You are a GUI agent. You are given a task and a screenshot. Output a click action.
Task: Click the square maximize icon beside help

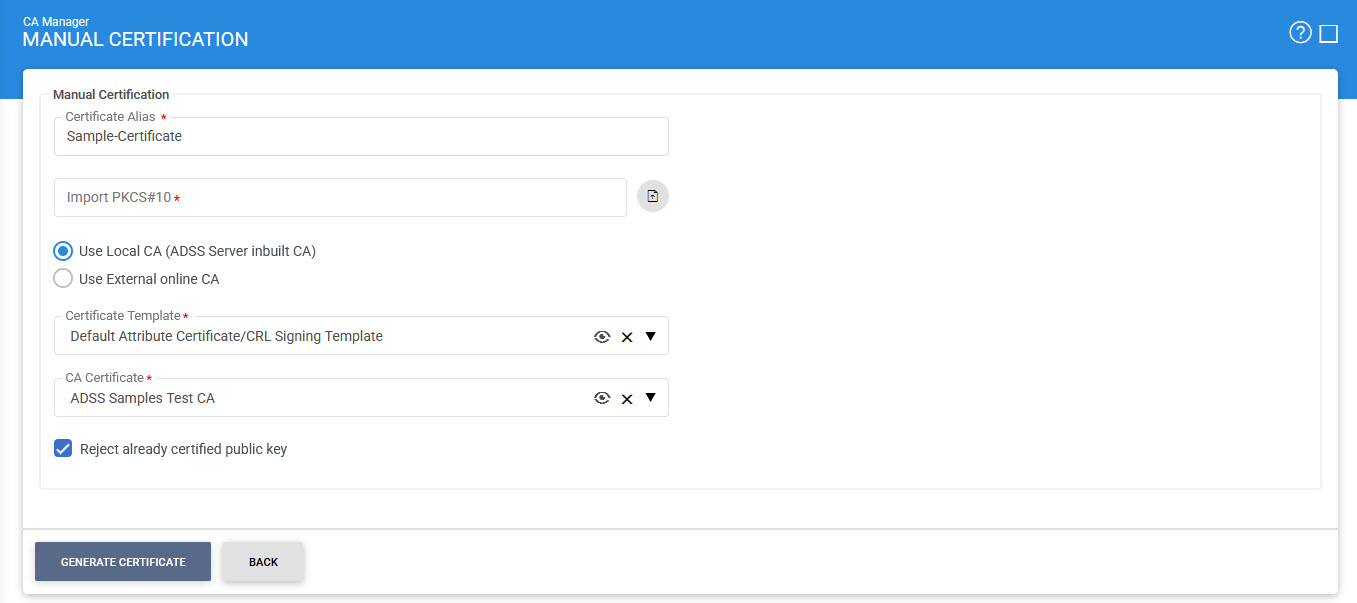coord(1329,34)
